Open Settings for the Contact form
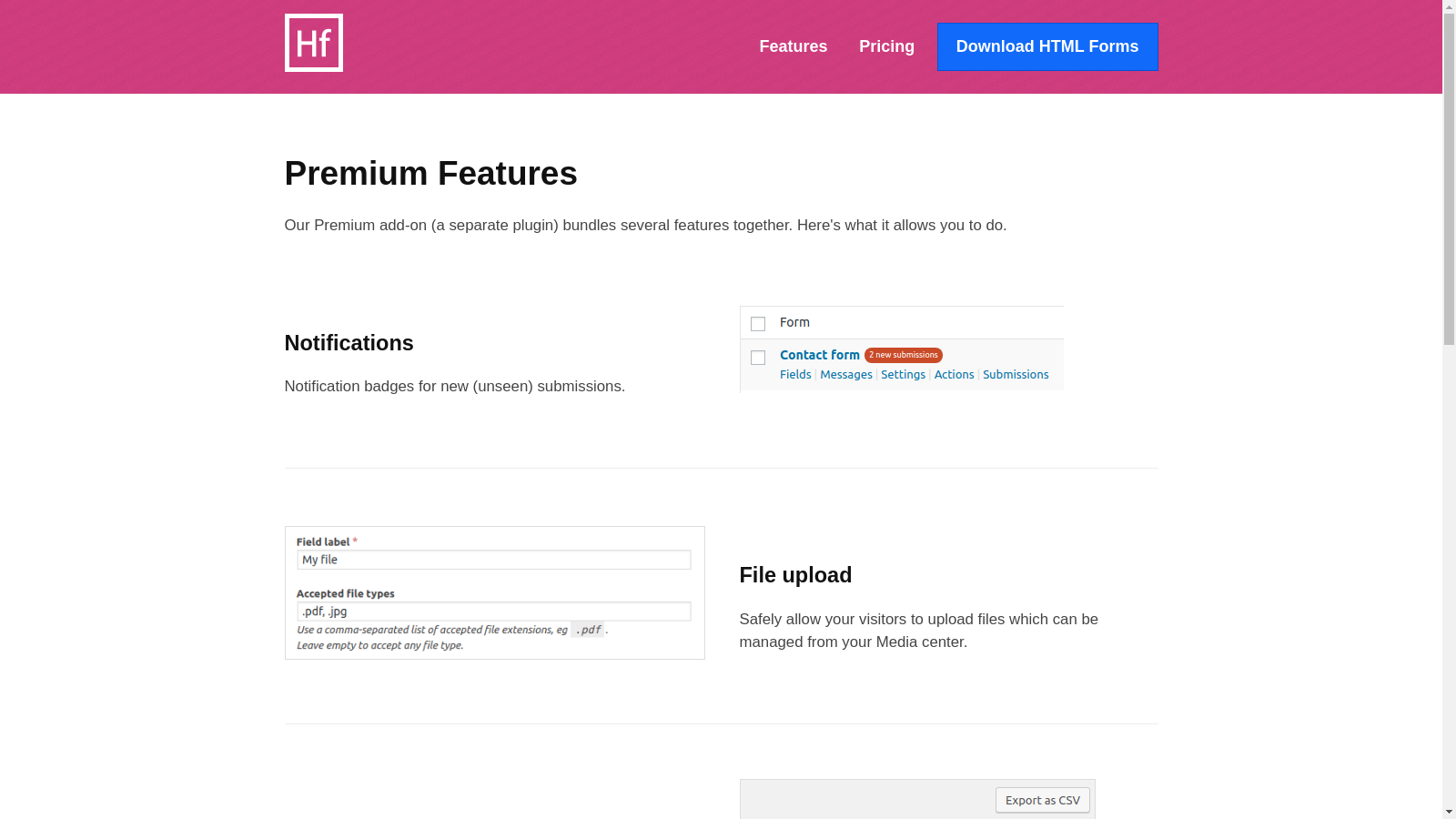Image resolution: width=1456 pixels, height=819 pixels. point(903,374)
